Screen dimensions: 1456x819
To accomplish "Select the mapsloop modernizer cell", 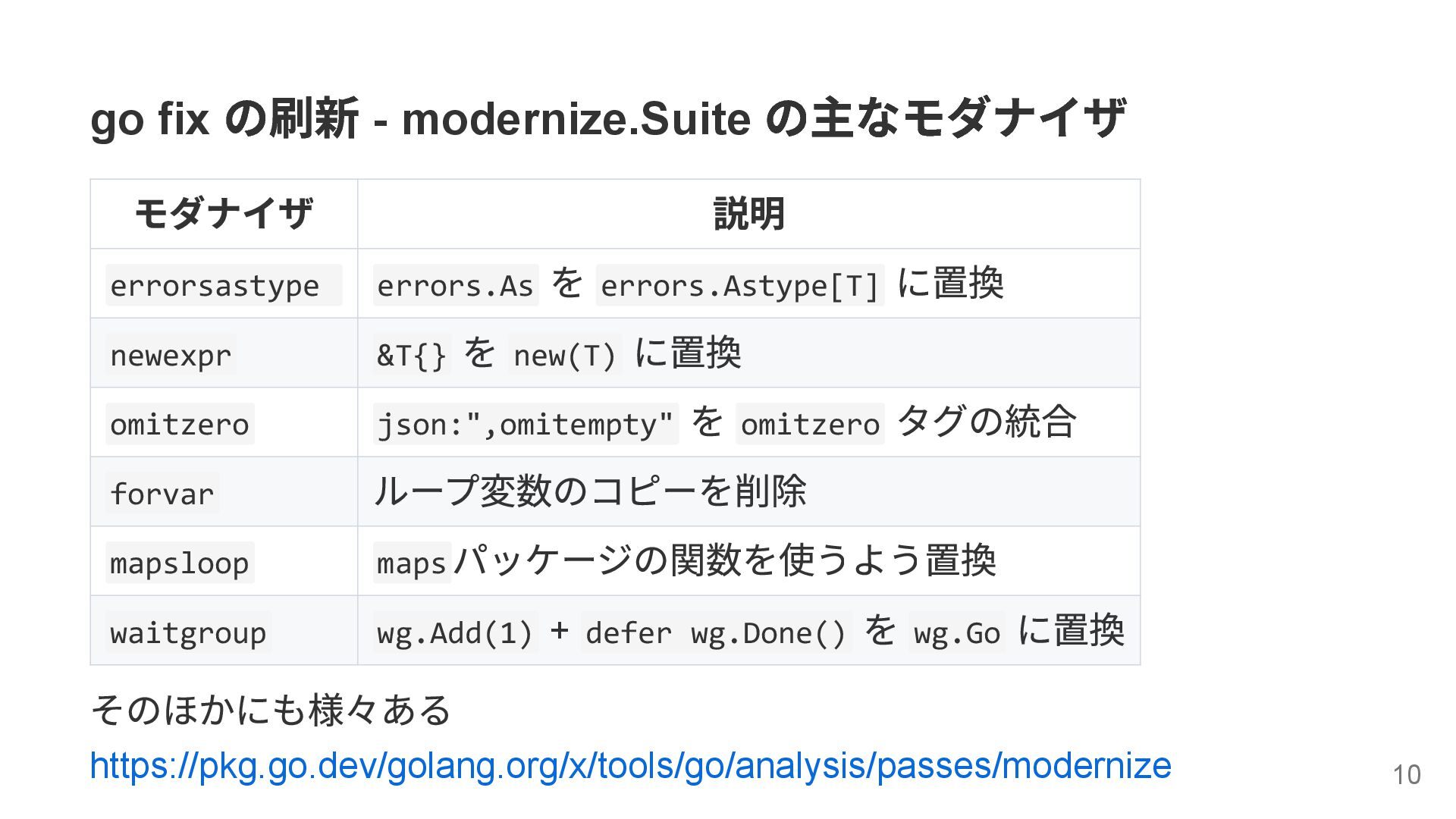I will pos(180,563).
